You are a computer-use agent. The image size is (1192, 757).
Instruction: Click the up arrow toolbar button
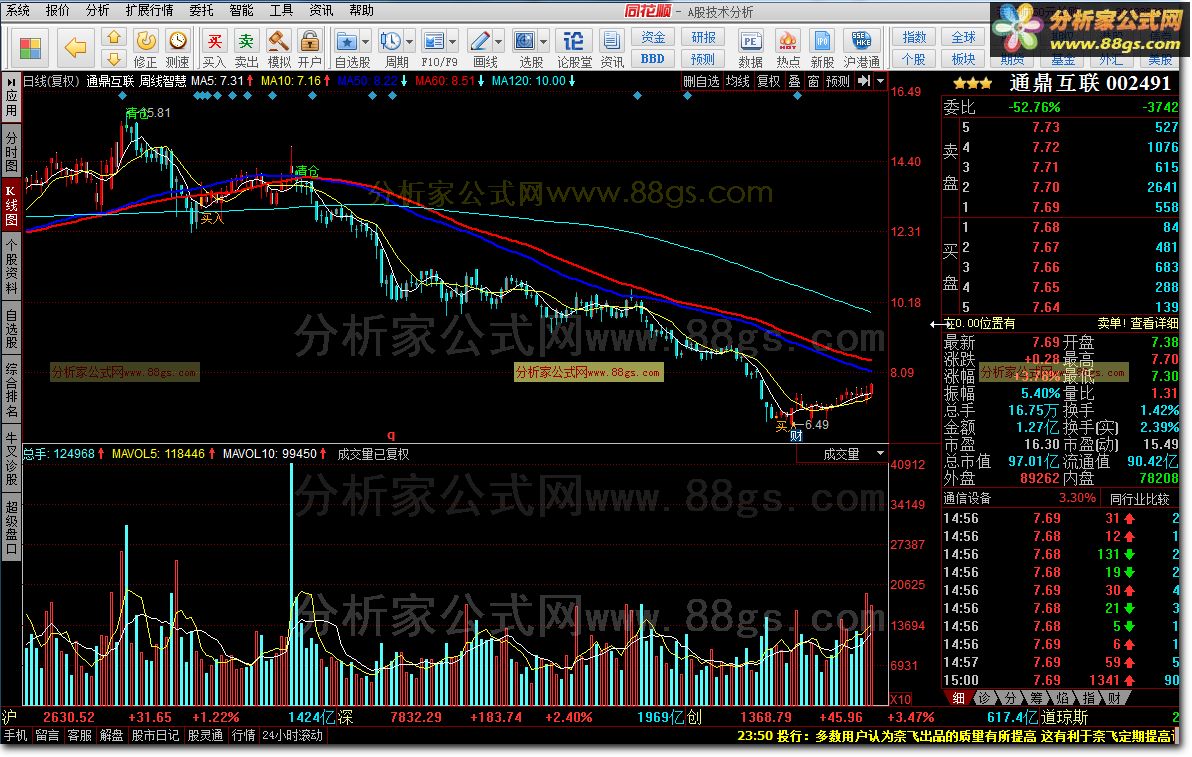coord(114,37)
